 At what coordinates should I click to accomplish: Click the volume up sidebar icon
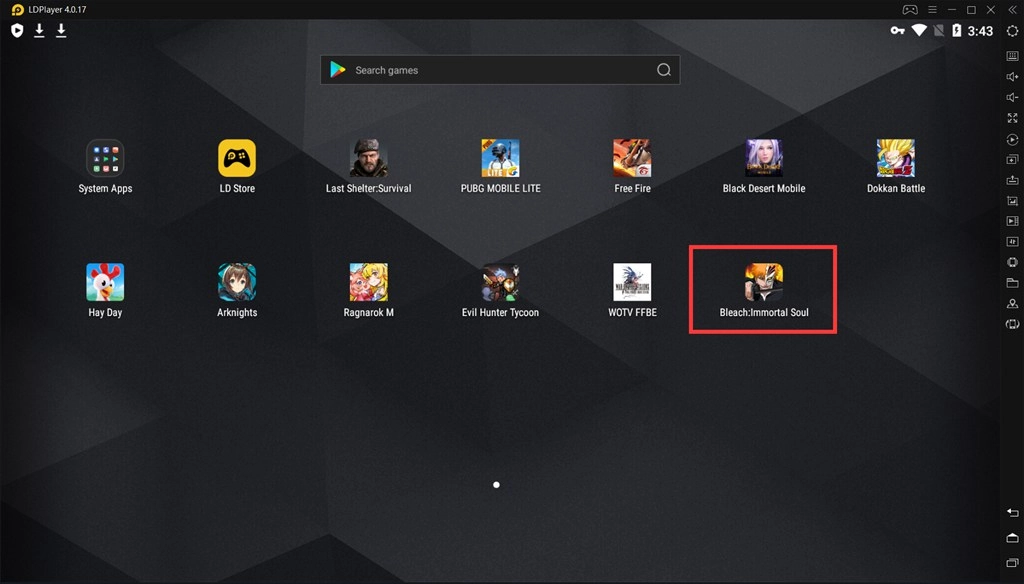click(x=1012, y=77)
